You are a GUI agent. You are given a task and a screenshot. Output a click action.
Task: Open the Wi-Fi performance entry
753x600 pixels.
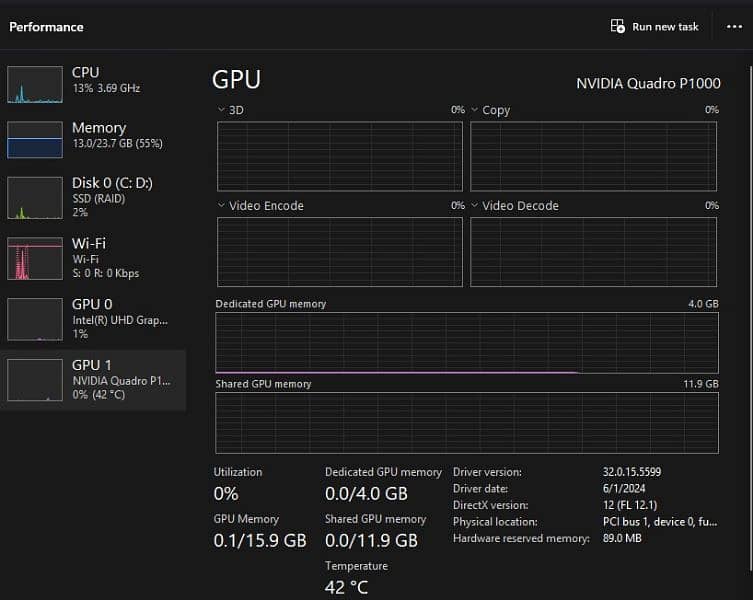click(88, 243)
